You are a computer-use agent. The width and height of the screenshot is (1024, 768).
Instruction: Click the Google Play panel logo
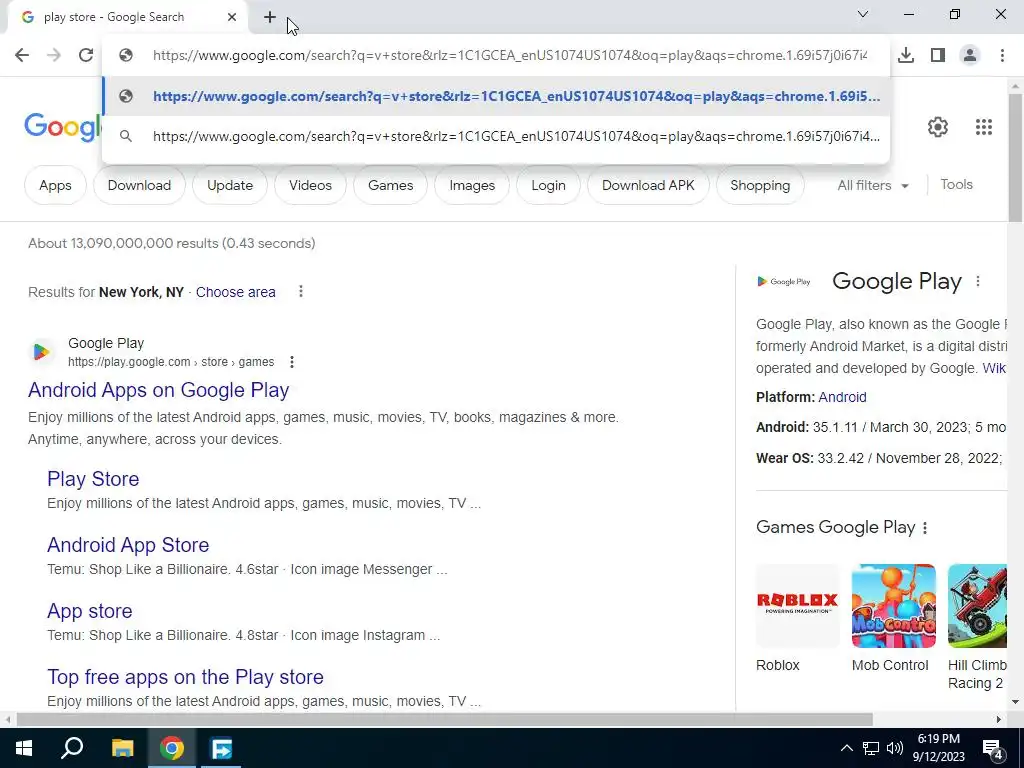pos(784,281)
